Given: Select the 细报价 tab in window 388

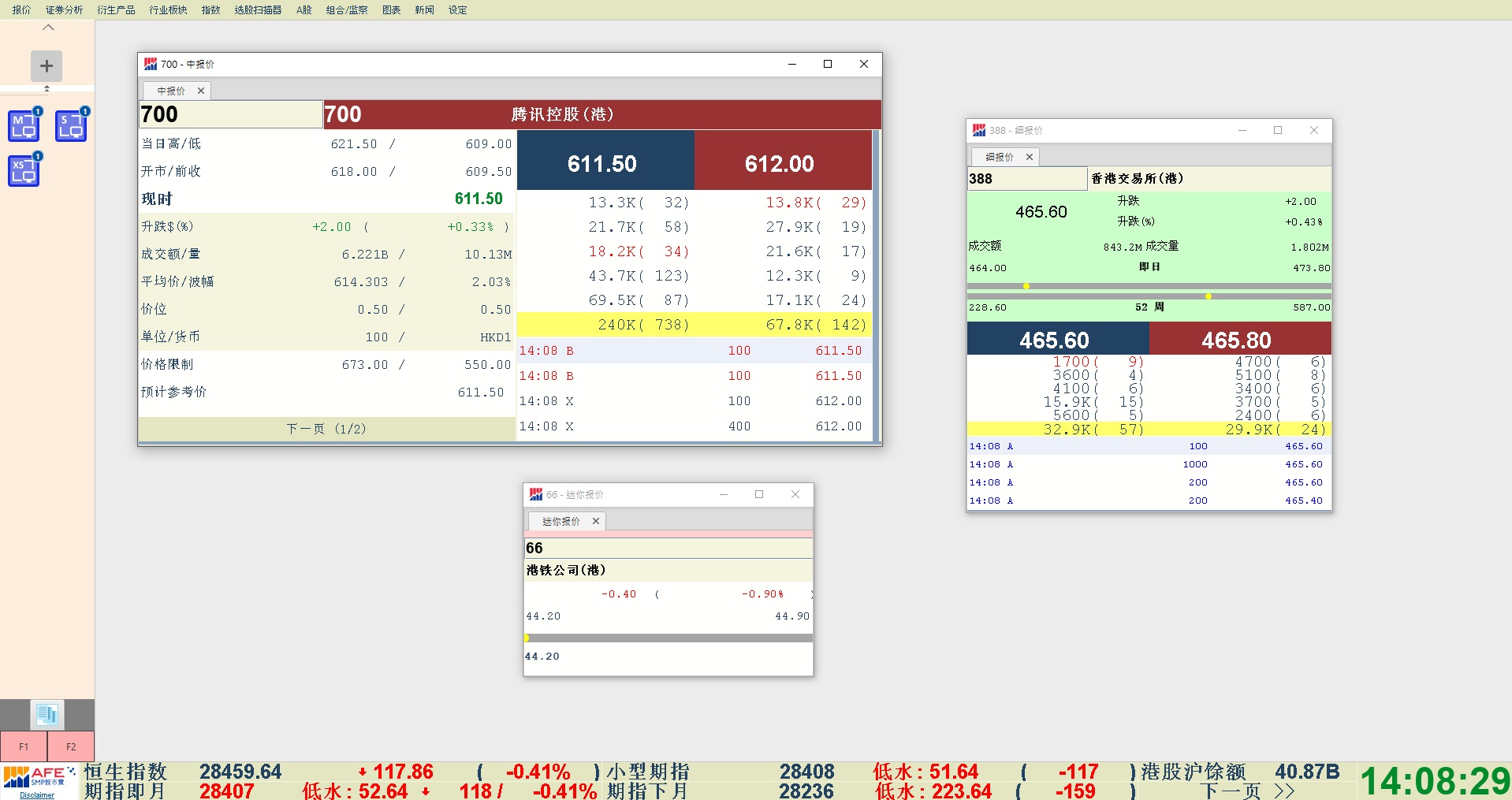Looking at the screenshot, I should click(x=999, y=157).
